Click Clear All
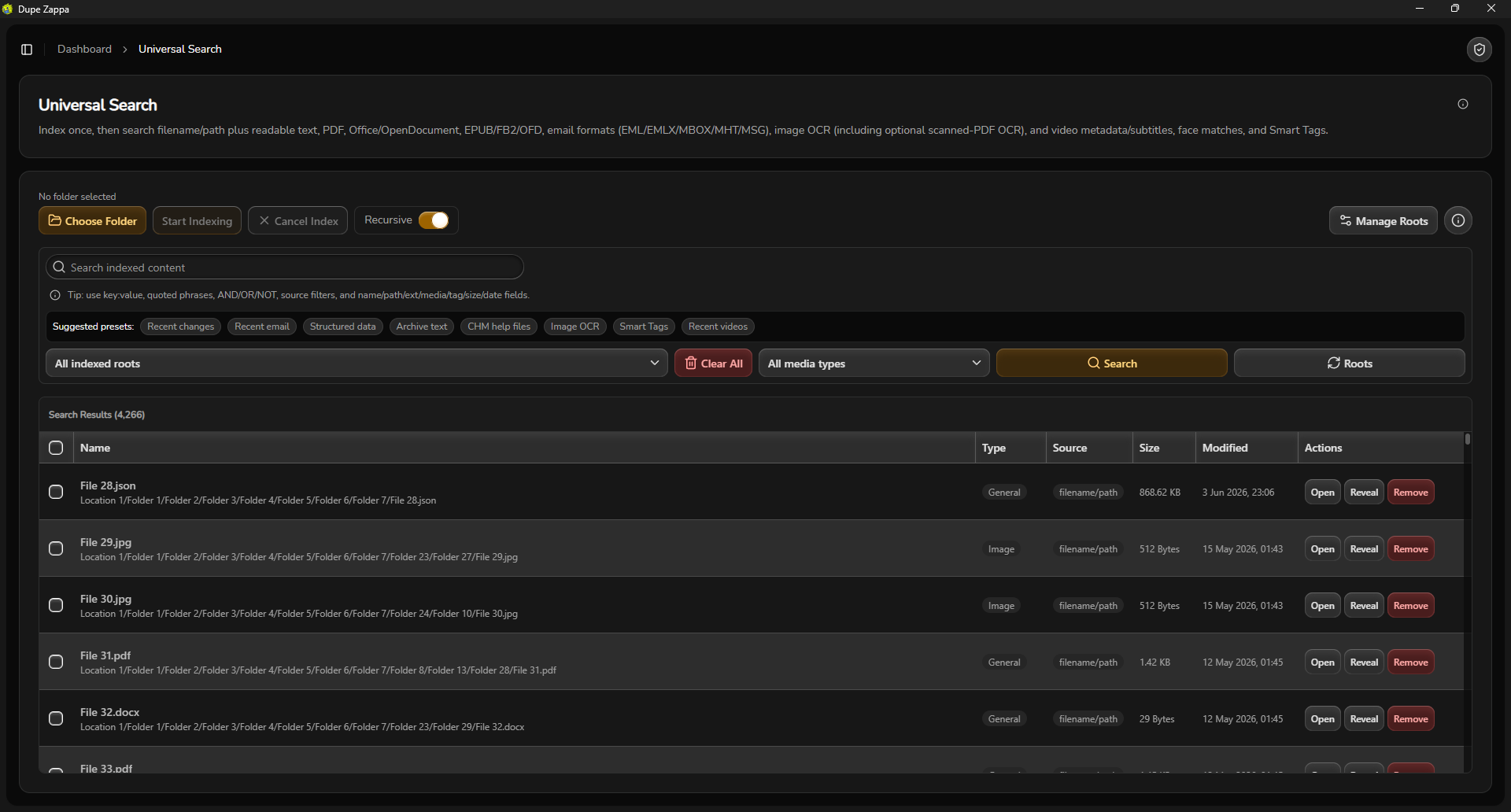Screen dimensions: 1511x812 click(x=714, y=364)
